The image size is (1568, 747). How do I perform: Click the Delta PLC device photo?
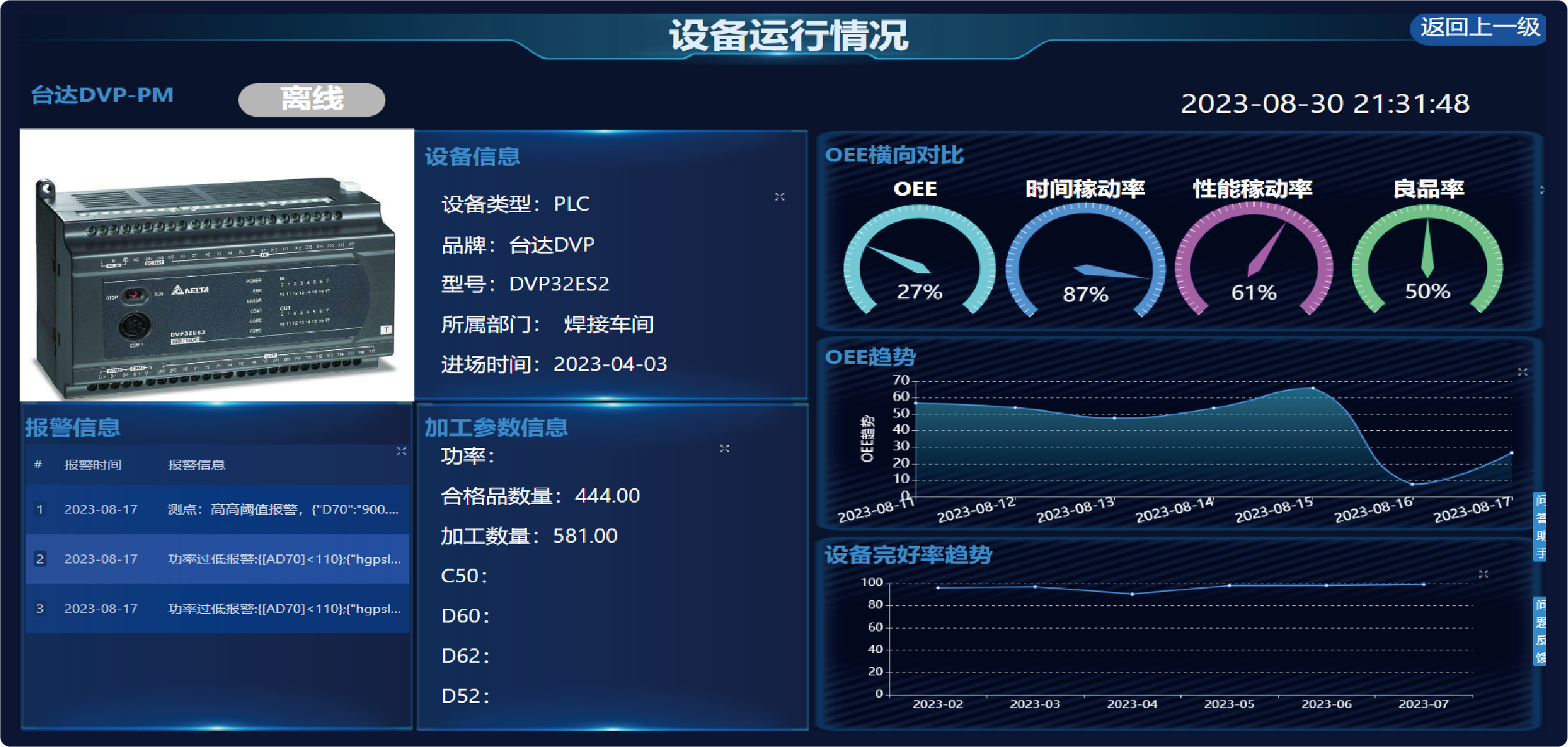[x=217, y=265]
